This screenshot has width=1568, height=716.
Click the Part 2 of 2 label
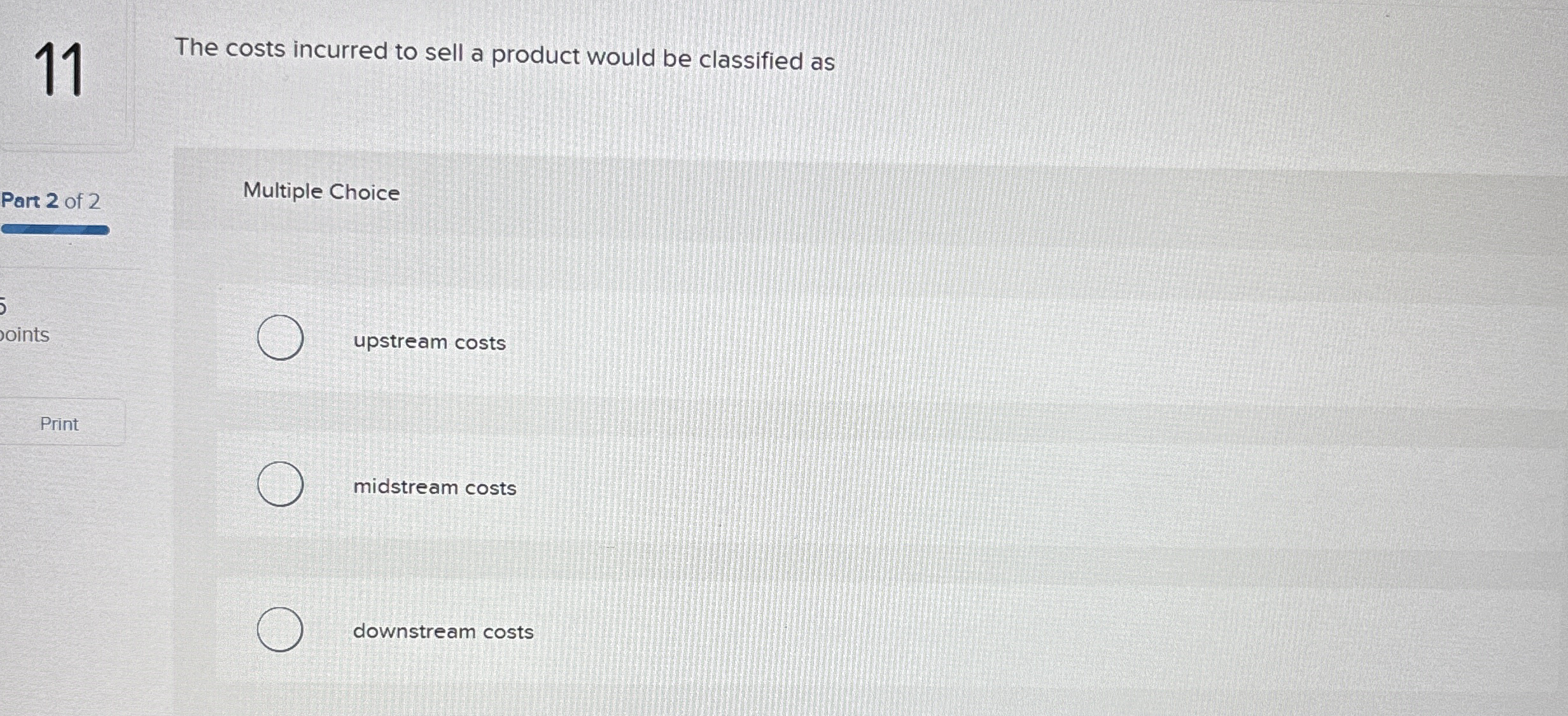point(50,201)
